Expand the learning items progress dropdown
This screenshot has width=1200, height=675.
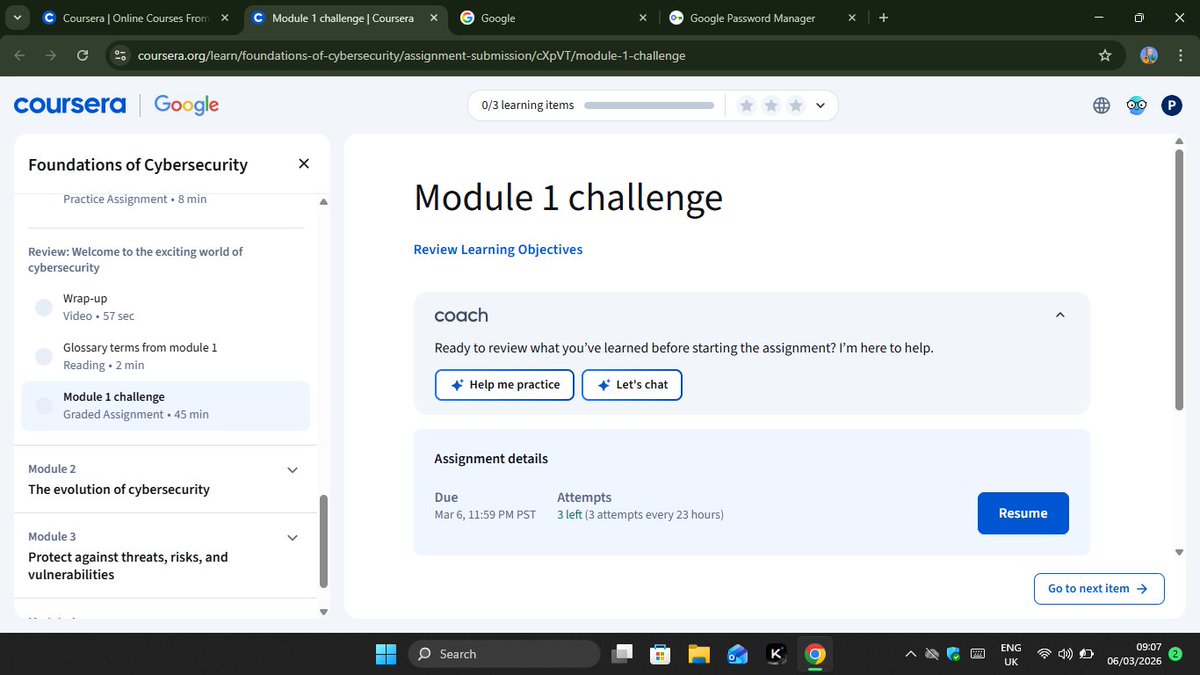pos(821,105)
